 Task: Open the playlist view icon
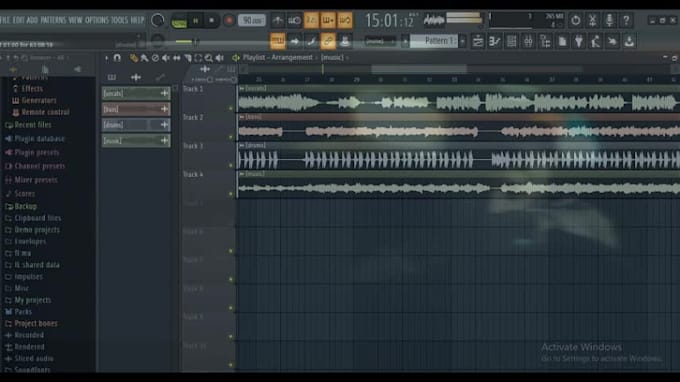coord(477,41)
